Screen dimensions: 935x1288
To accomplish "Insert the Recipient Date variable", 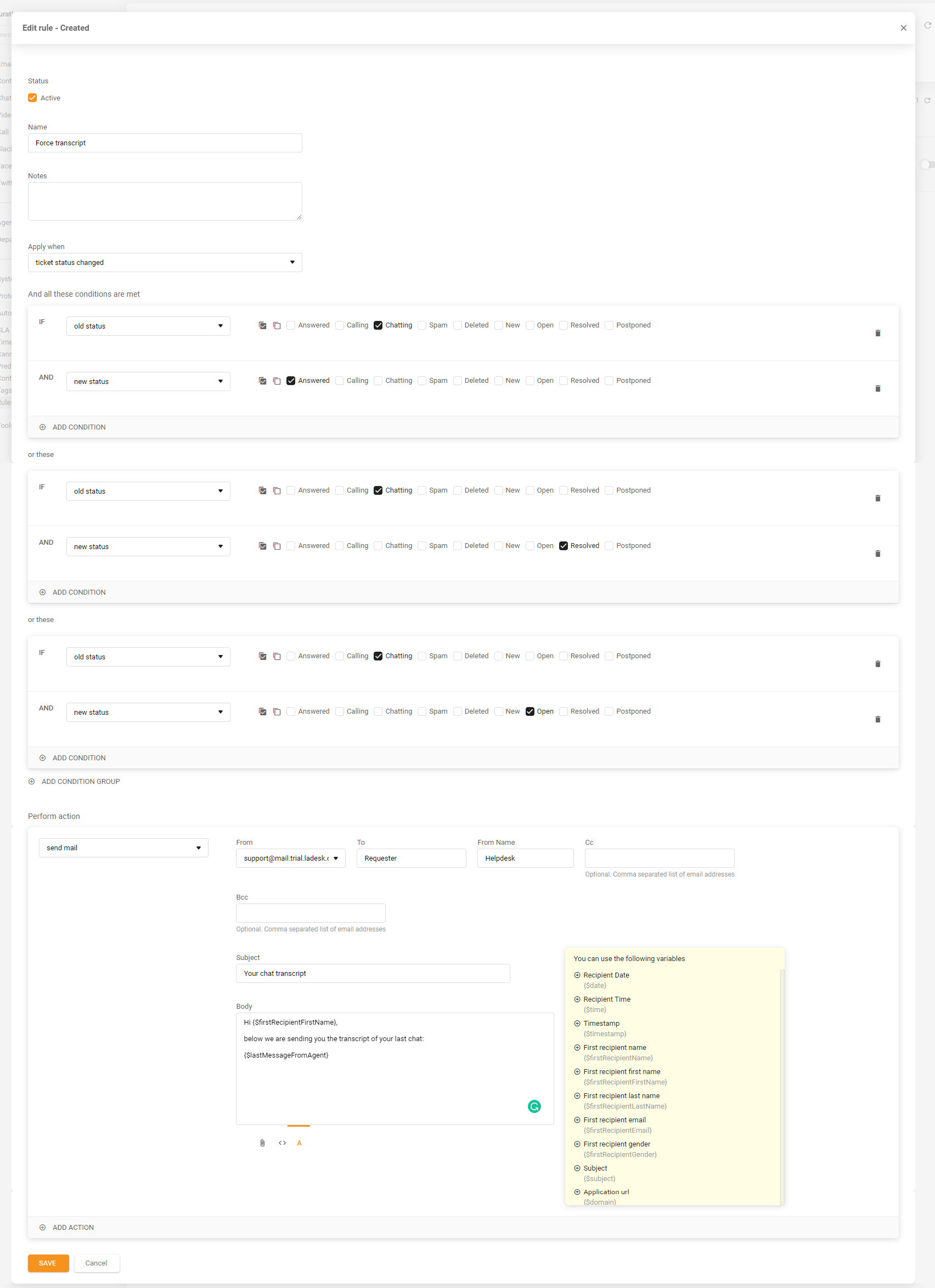I will pyautogui.click(x=577, y=975).
